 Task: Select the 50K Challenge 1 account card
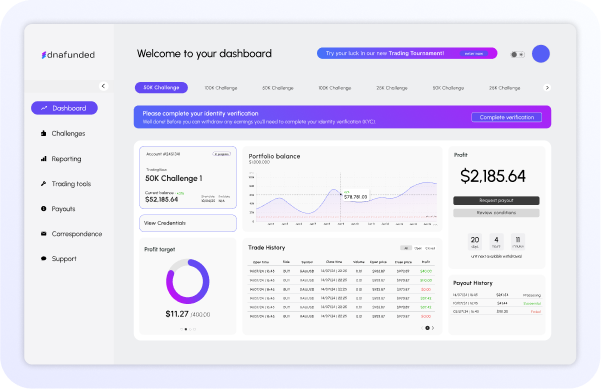point(188,177)
